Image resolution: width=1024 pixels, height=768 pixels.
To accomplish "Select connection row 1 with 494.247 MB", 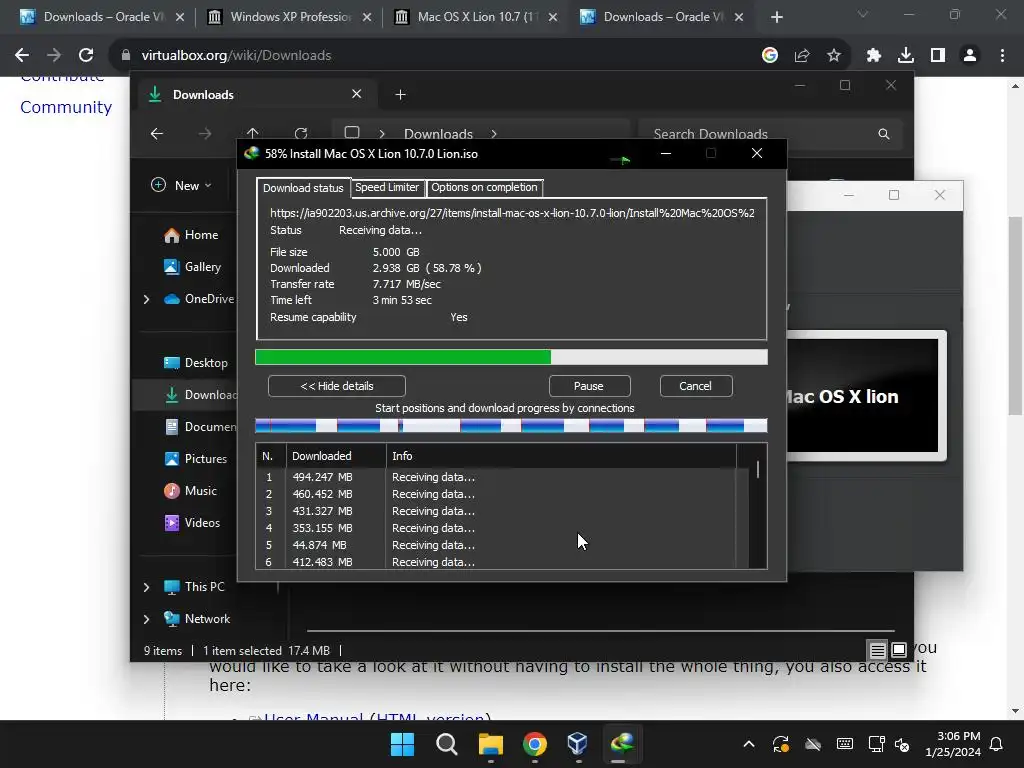I will (496, 477).
